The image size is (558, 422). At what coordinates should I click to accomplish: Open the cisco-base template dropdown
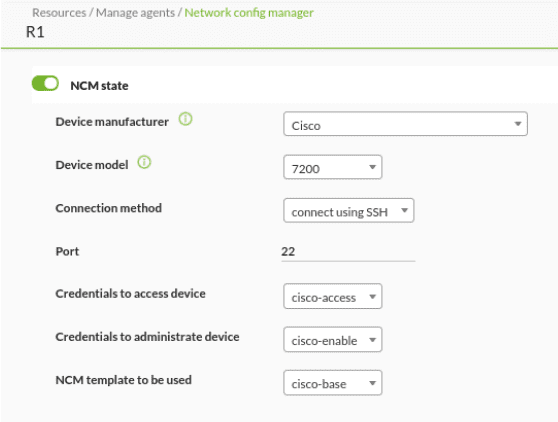(333, 383)
